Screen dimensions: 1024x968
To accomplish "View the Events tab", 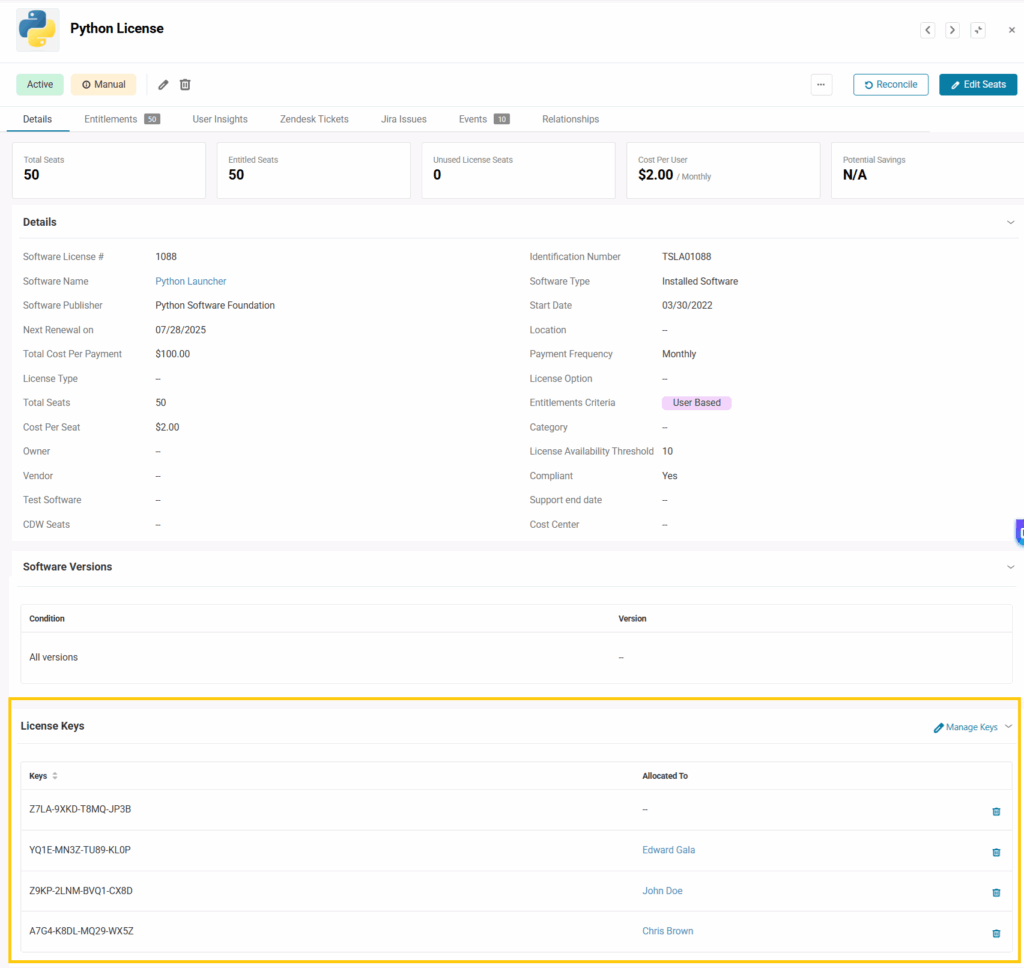I will click(x=484, y=120).
